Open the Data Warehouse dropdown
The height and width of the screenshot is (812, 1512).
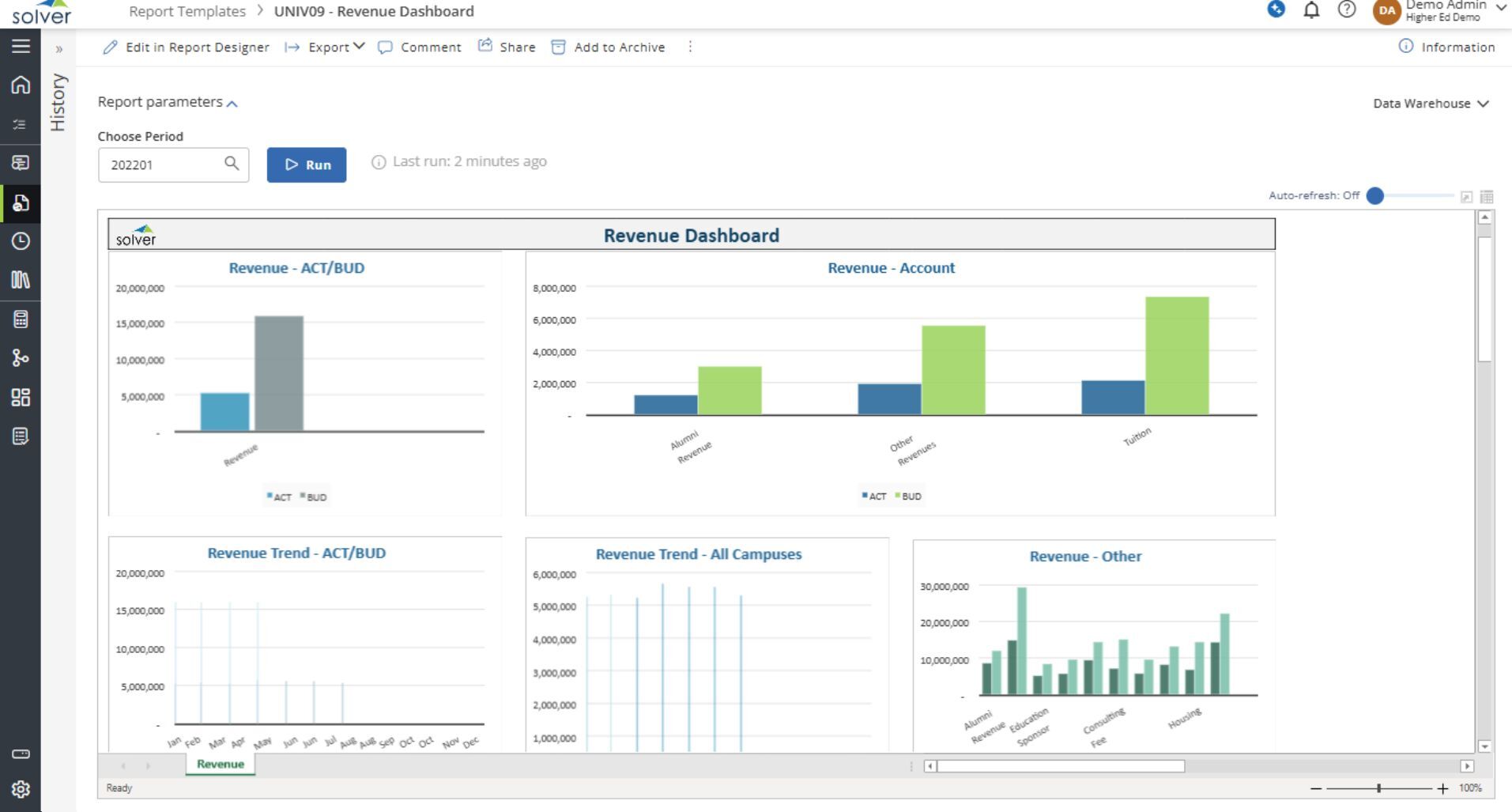tap(1431, 104)
